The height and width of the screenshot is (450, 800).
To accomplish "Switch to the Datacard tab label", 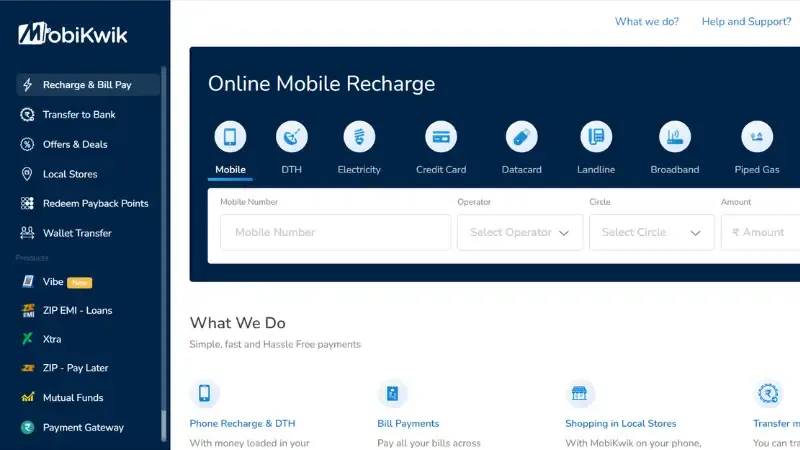I will [521, 170].
